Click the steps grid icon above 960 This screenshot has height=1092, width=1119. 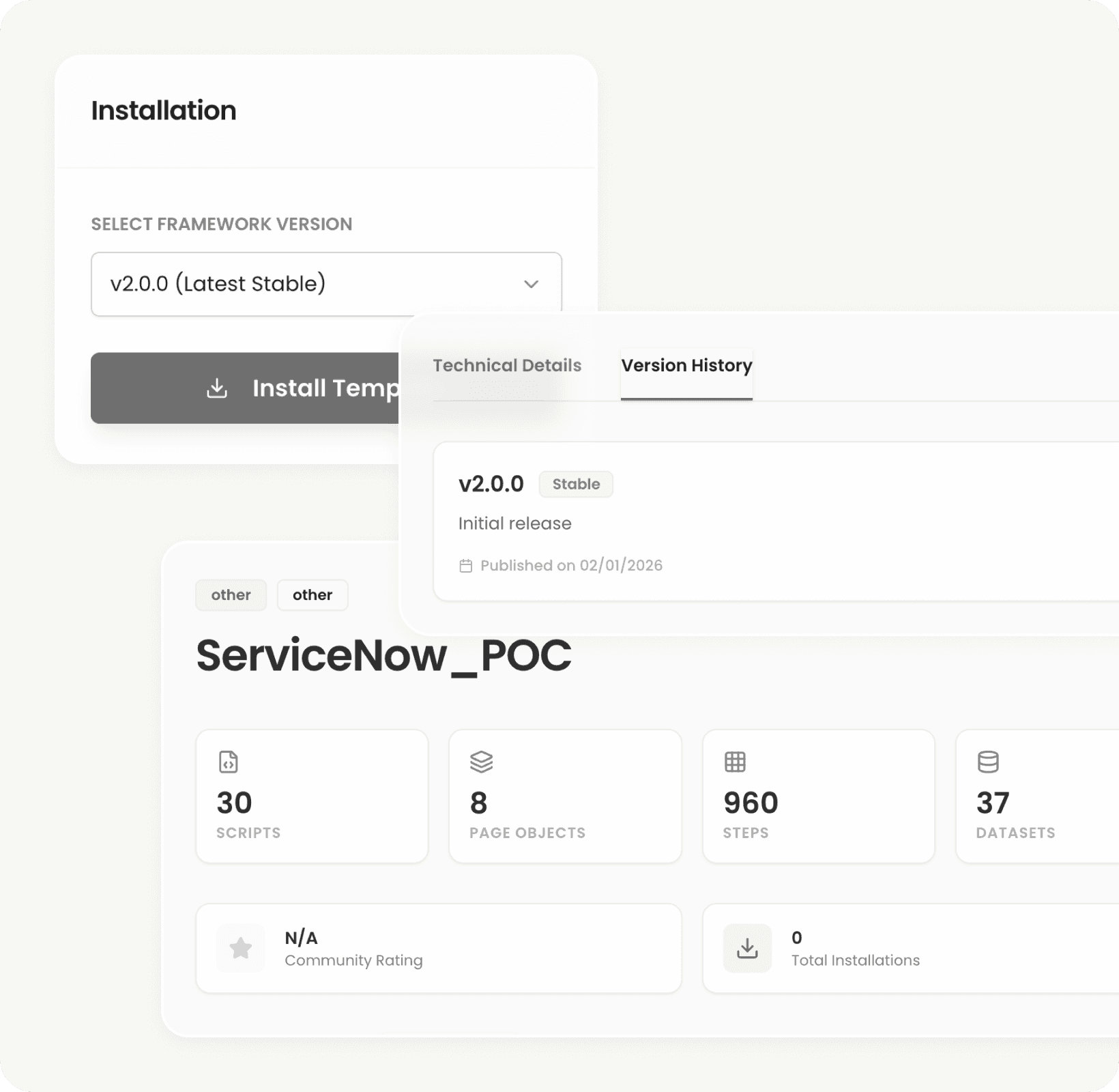[x=735, y=763]
